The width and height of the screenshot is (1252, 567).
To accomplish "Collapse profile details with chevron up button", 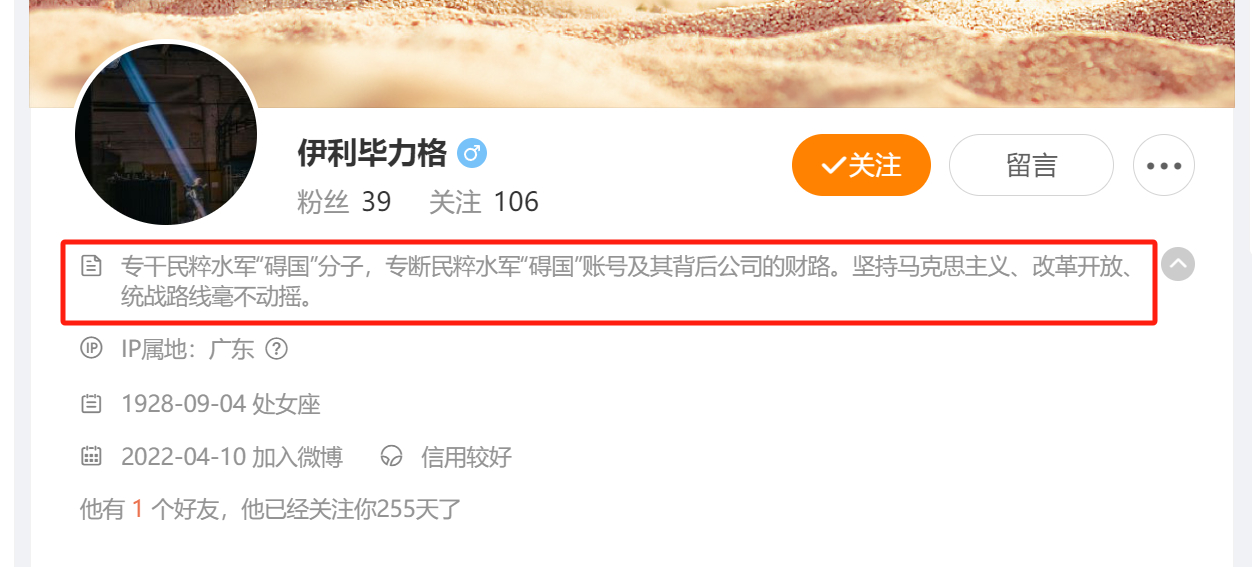I will pos(1179,265).
